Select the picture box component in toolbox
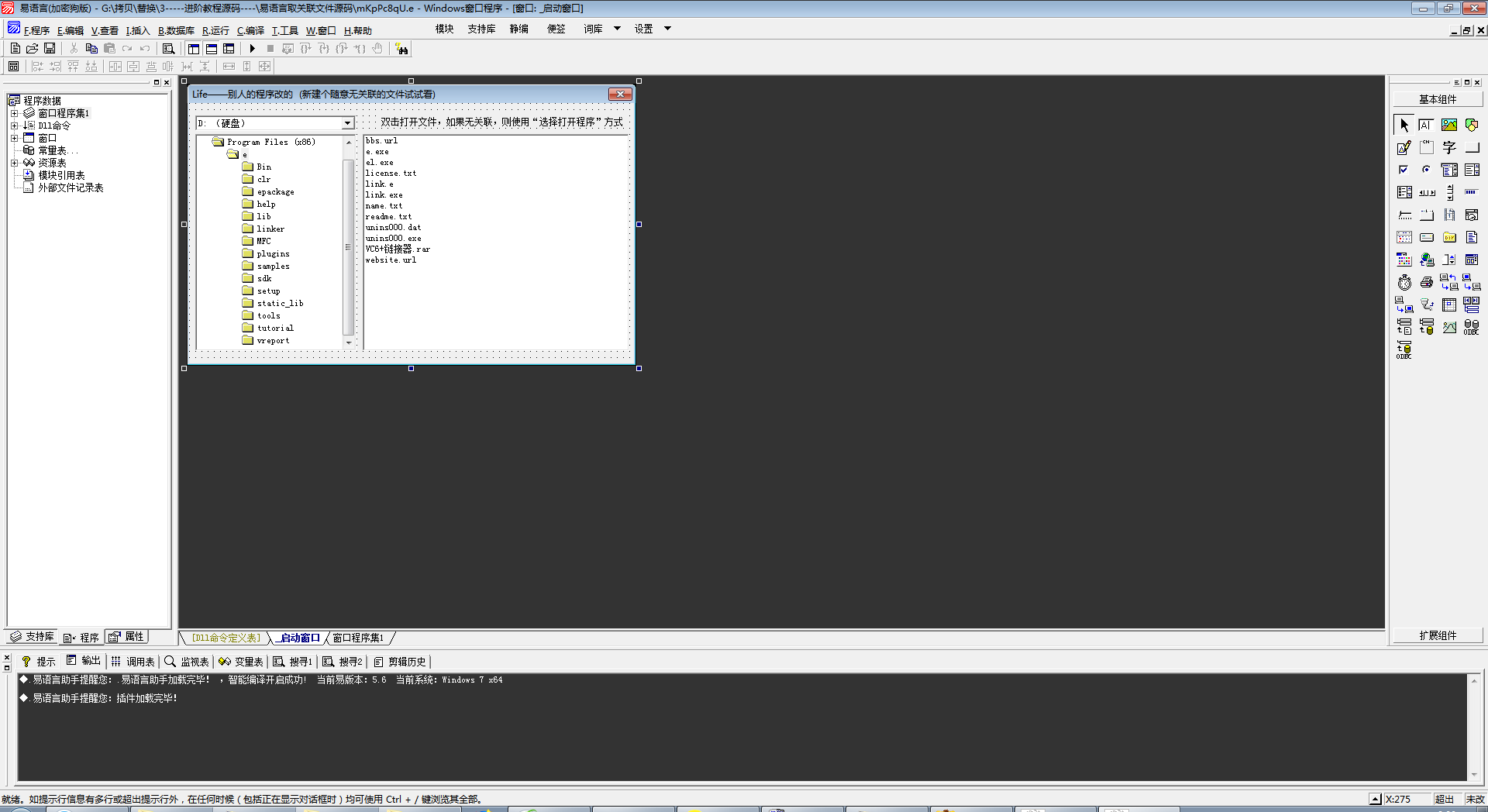The image size is (1488, 812). click(1448, 125)
